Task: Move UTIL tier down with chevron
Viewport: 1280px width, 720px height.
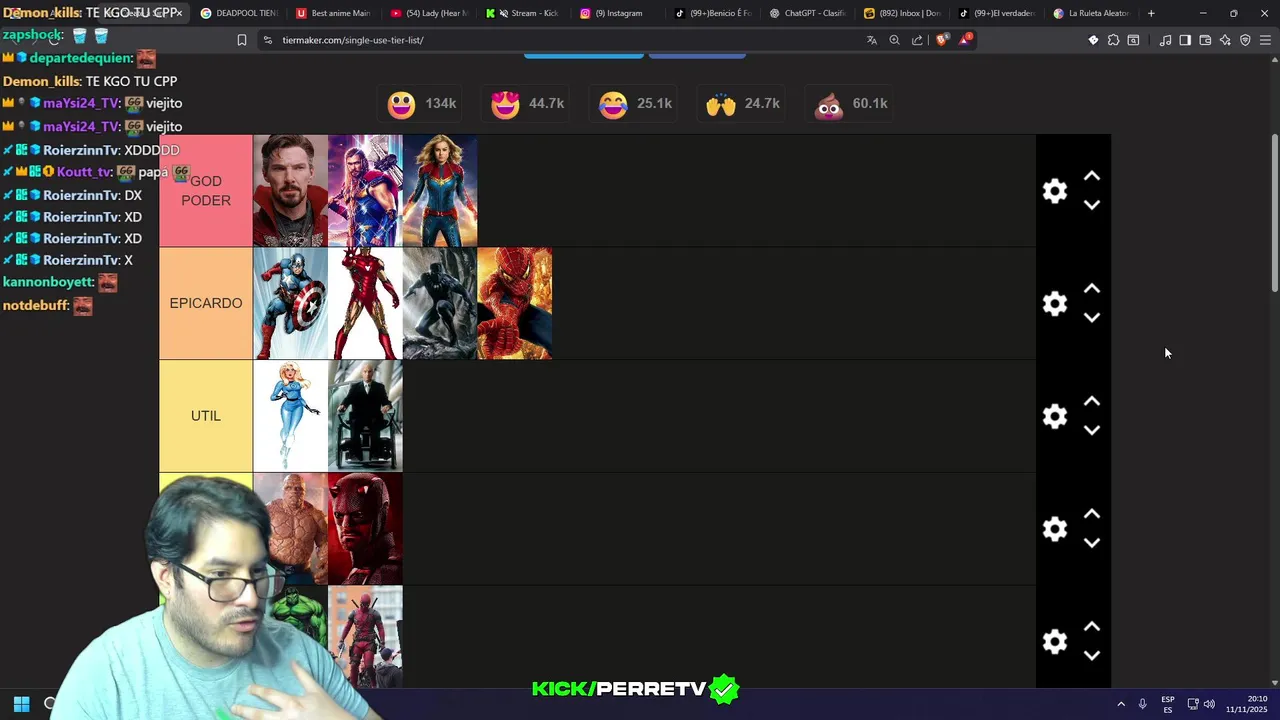Action: [x=1092, y=431]
